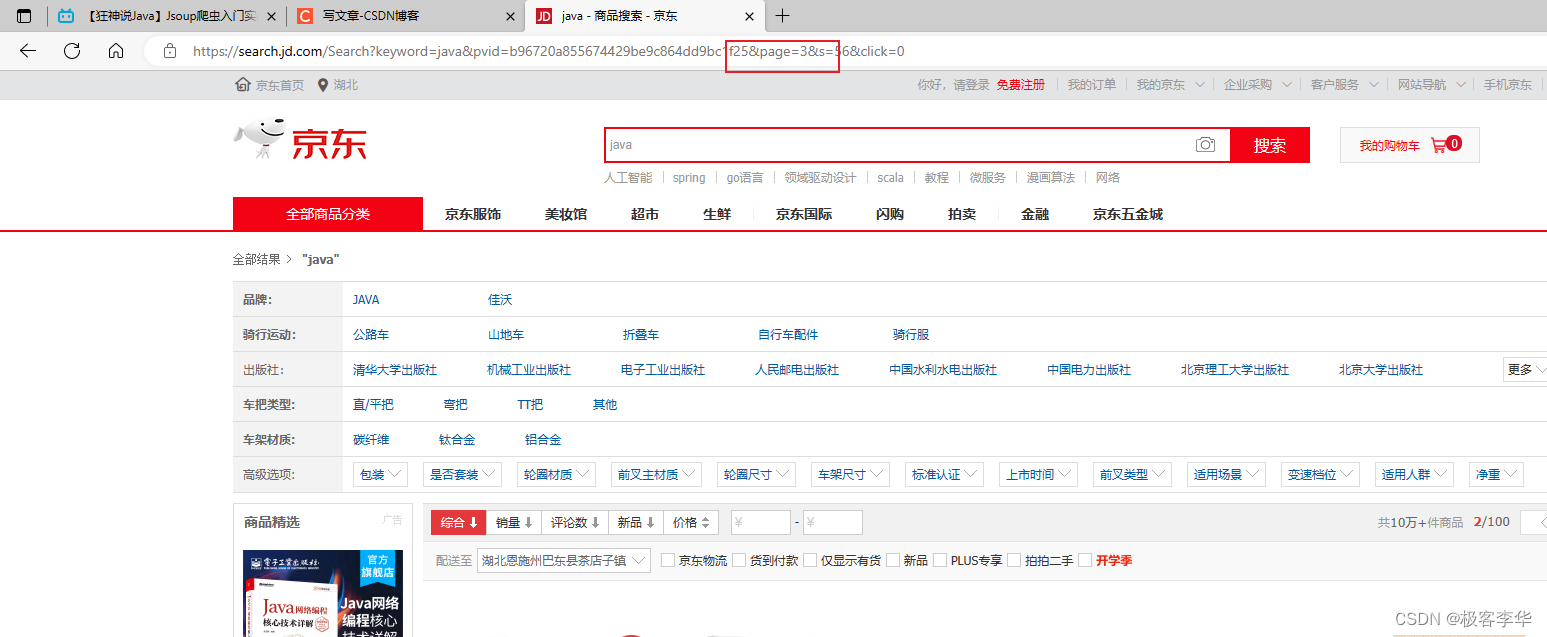The width and height of the screenshot is (1547, 637).
Task: Open 京东国际 nav item
Action: click(804, 214)
